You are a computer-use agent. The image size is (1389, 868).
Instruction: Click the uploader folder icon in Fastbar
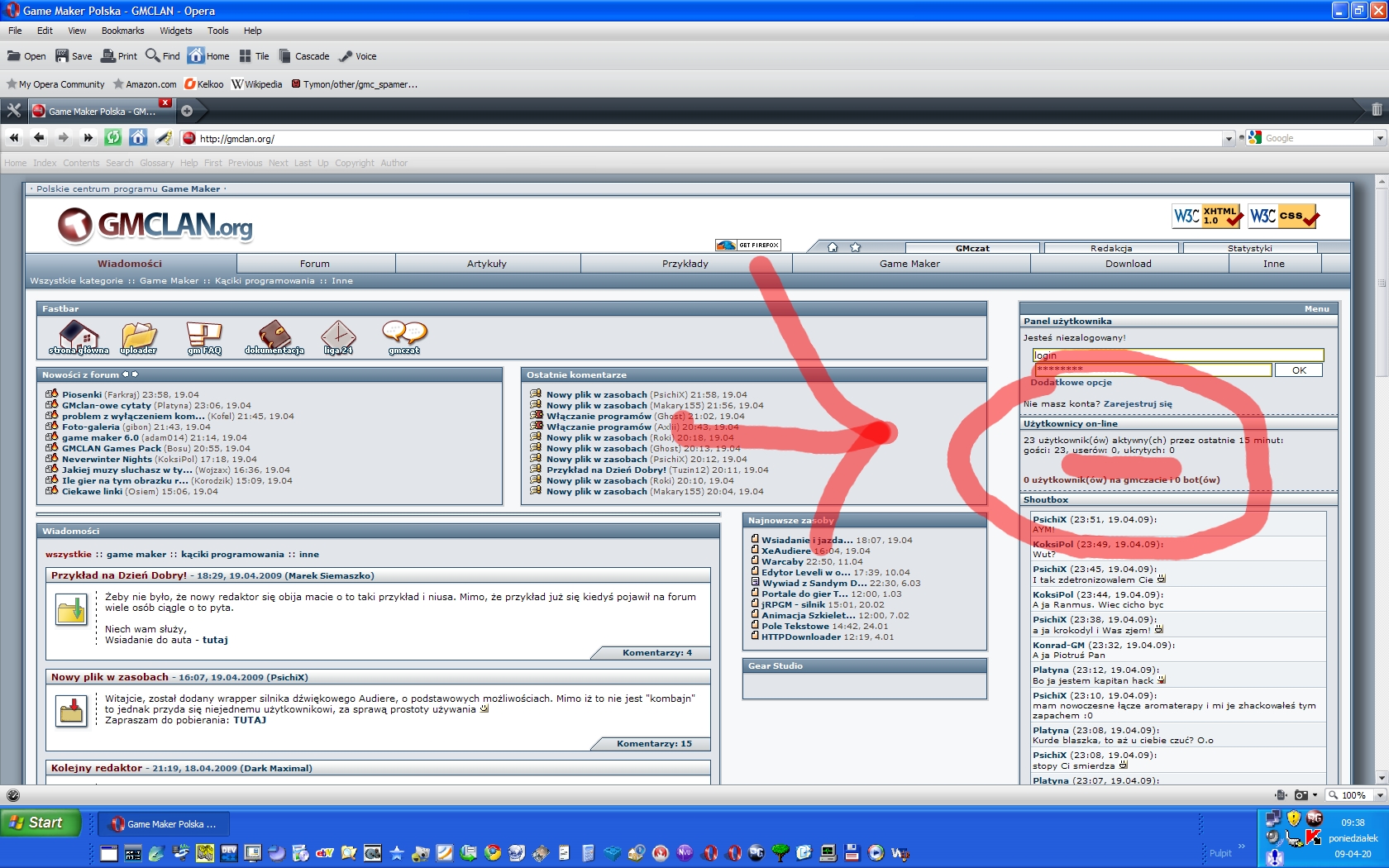pos(138,336)
